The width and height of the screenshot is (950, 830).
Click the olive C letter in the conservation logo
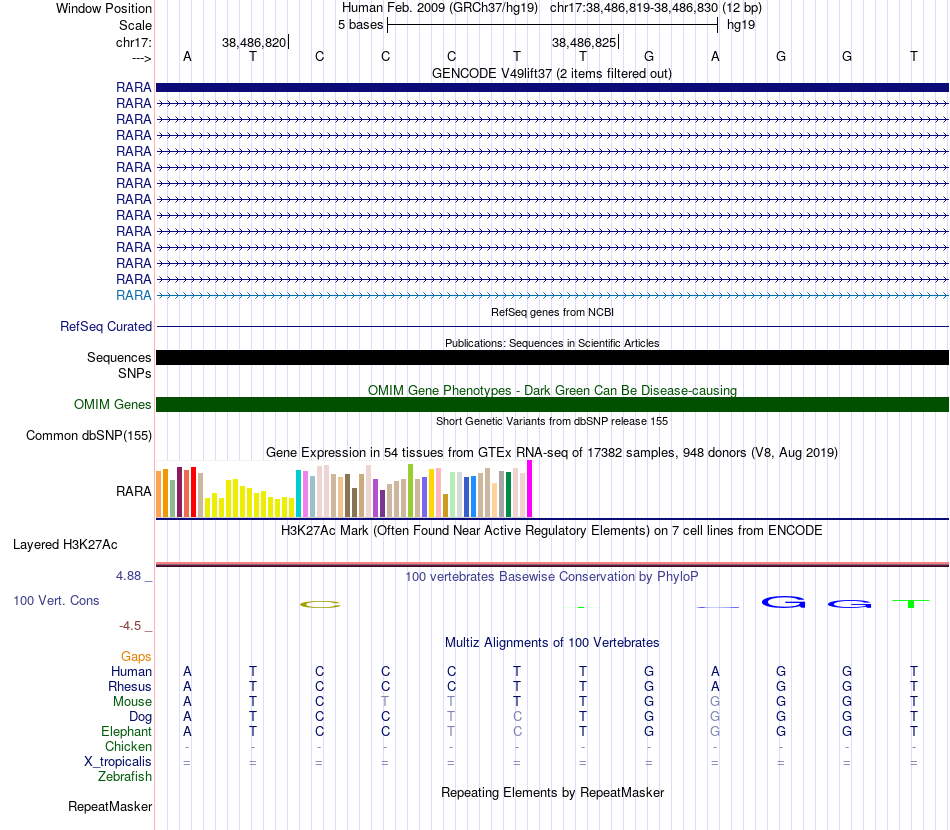click(321, 604)
